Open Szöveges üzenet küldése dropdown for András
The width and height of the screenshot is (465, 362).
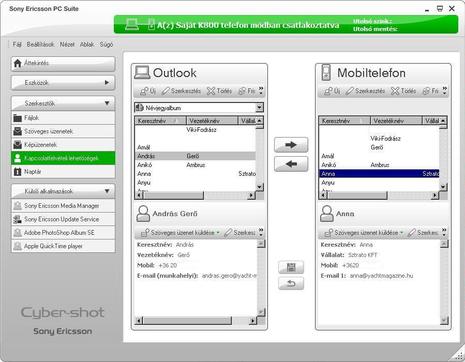[x=180, y=233]
